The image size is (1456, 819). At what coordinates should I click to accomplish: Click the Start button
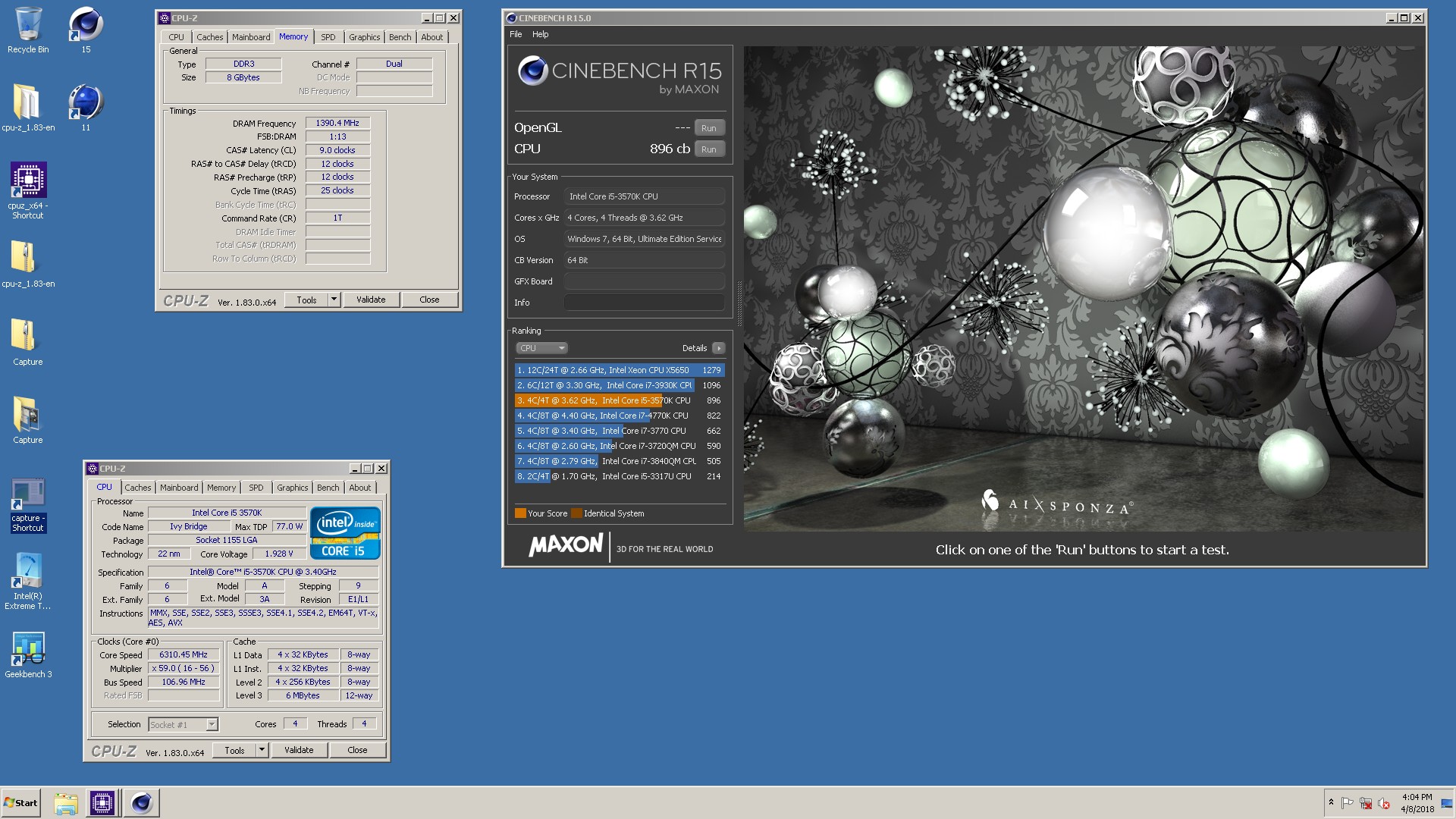pos(20,803)
